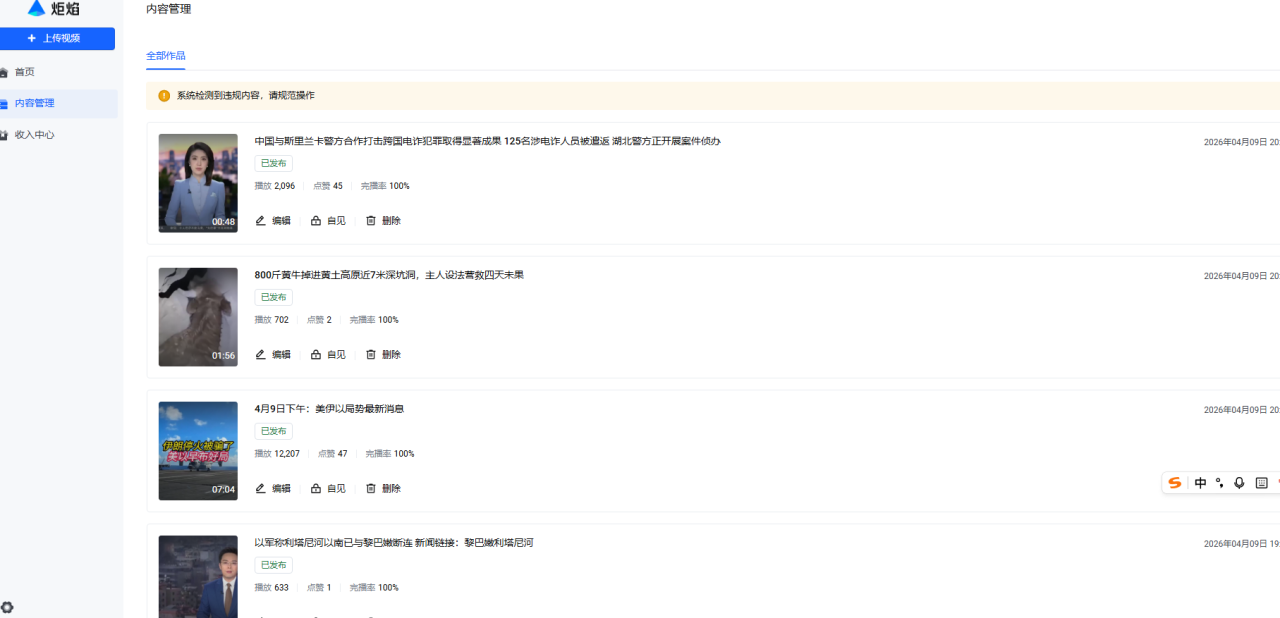
Task: Switch to the 全部作品 tab
Action: (165, 56)
